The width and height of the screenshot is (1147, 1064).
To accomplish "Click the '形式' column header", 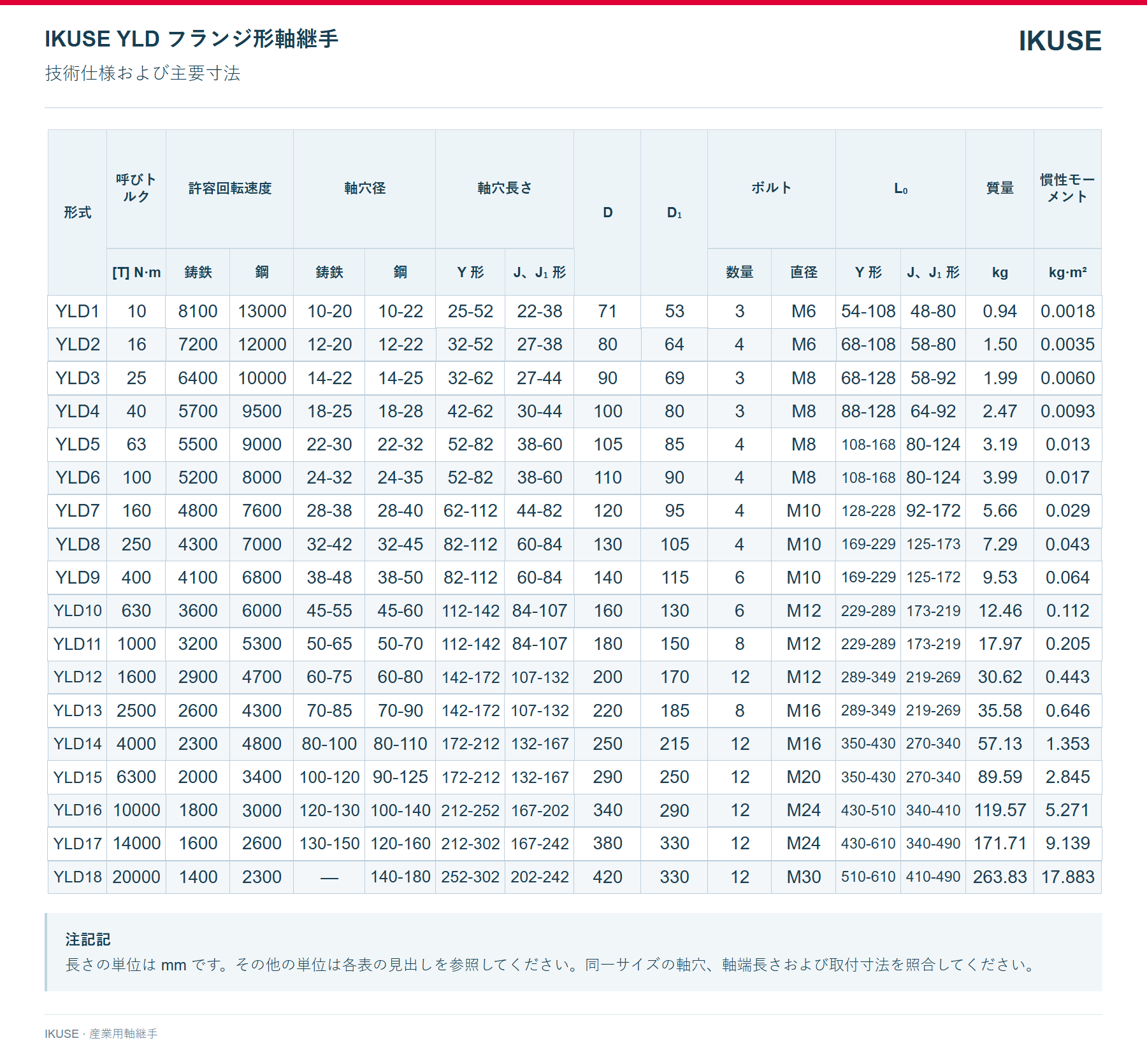I will pyautogui.click(x=78, y=212).
